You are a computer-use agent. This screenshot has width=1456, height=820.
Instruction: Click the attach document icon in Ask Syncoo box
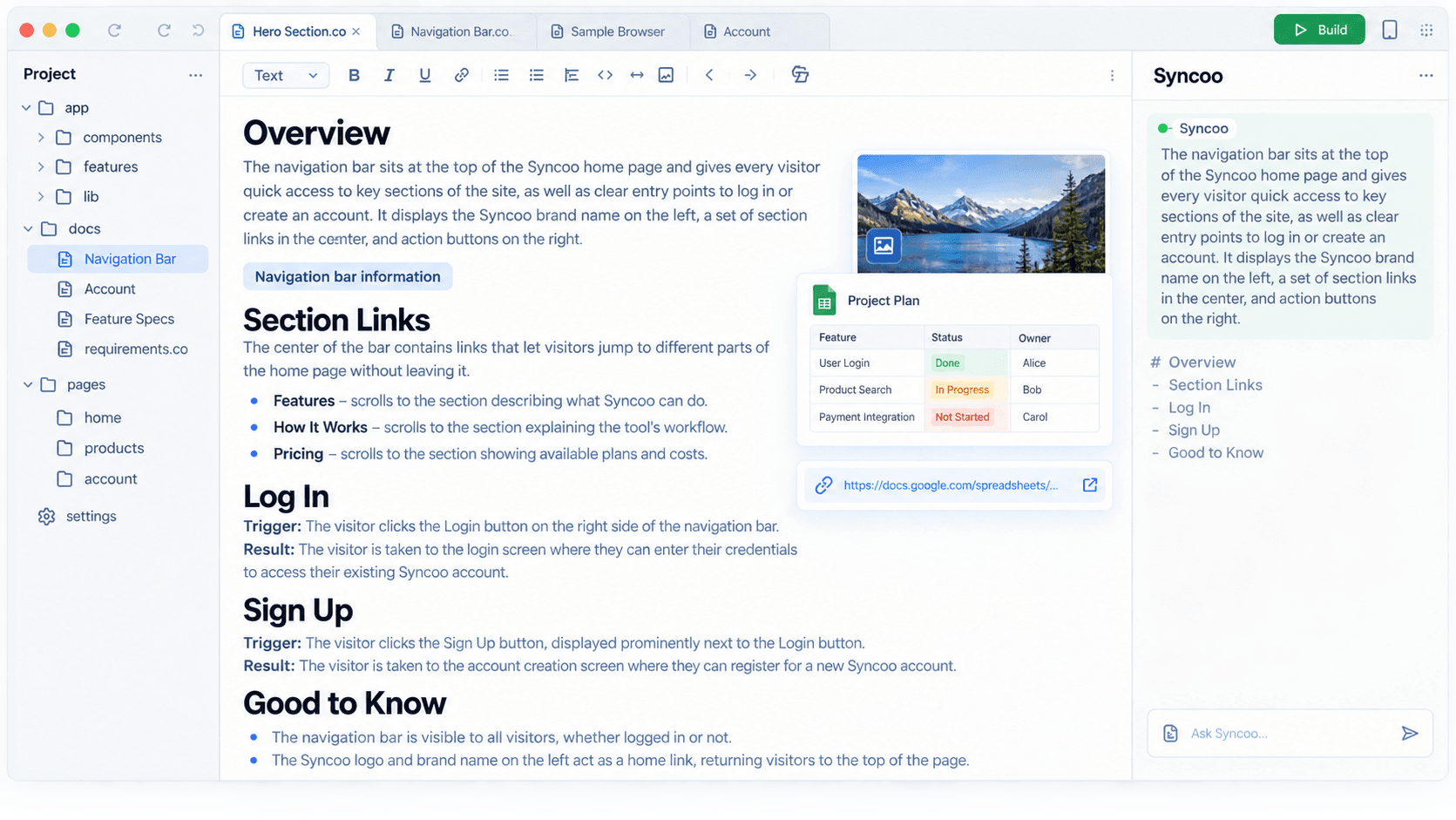[x=1171, y=734]
